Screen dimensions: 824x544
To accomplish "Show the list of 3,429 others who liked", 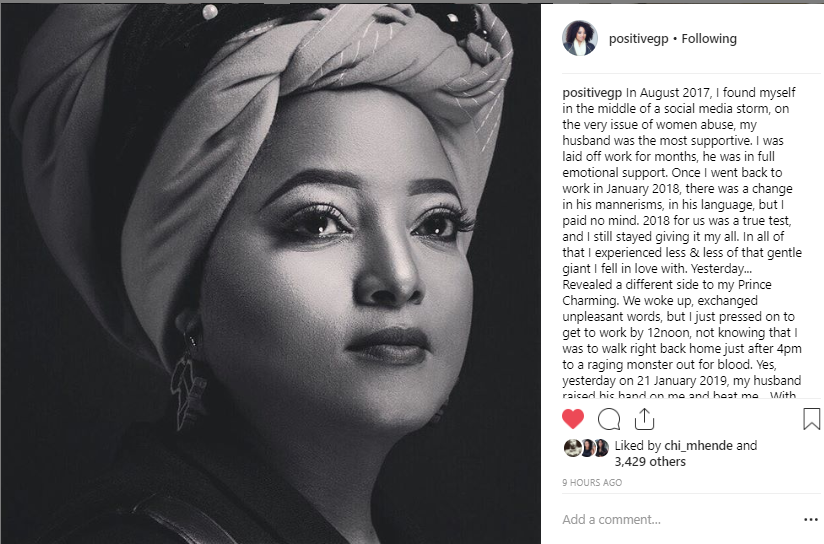I will 650,461.
